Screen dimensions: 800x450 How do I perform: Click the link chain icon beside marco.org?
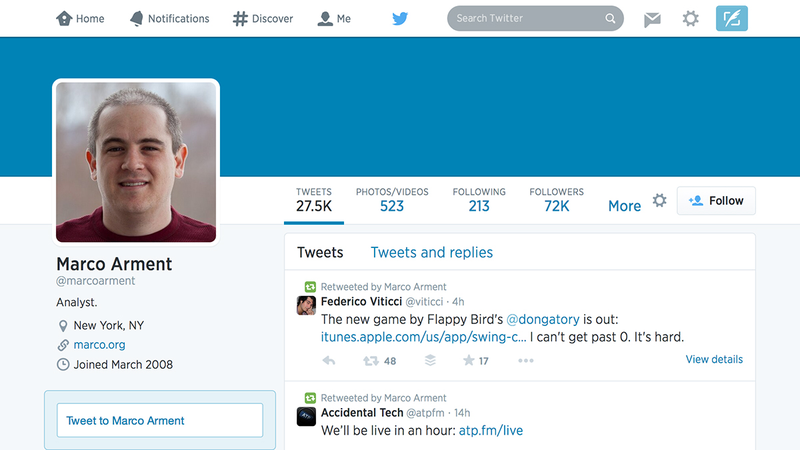tap(63, 345)
